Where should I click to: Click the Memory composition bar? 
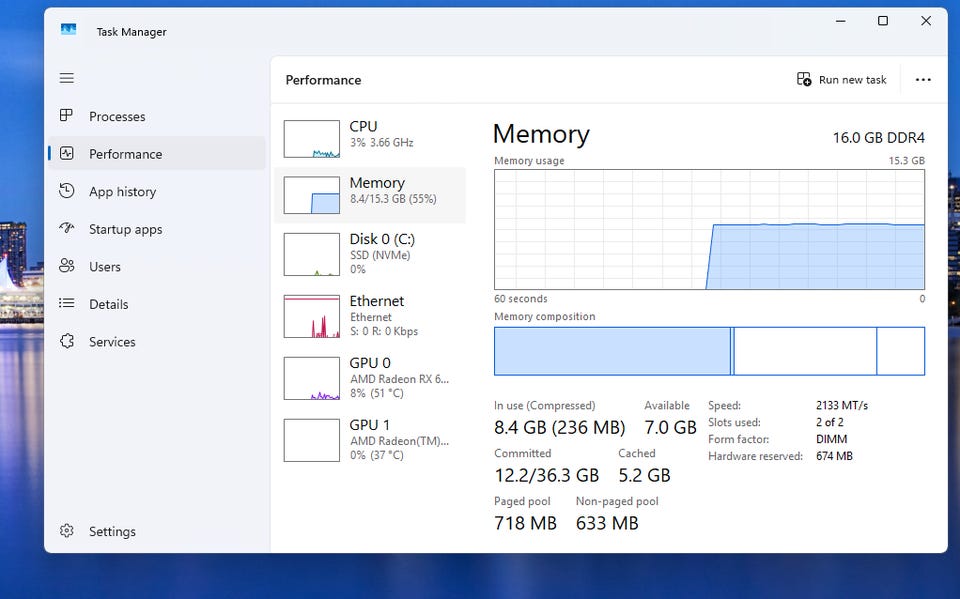[709, 351]
